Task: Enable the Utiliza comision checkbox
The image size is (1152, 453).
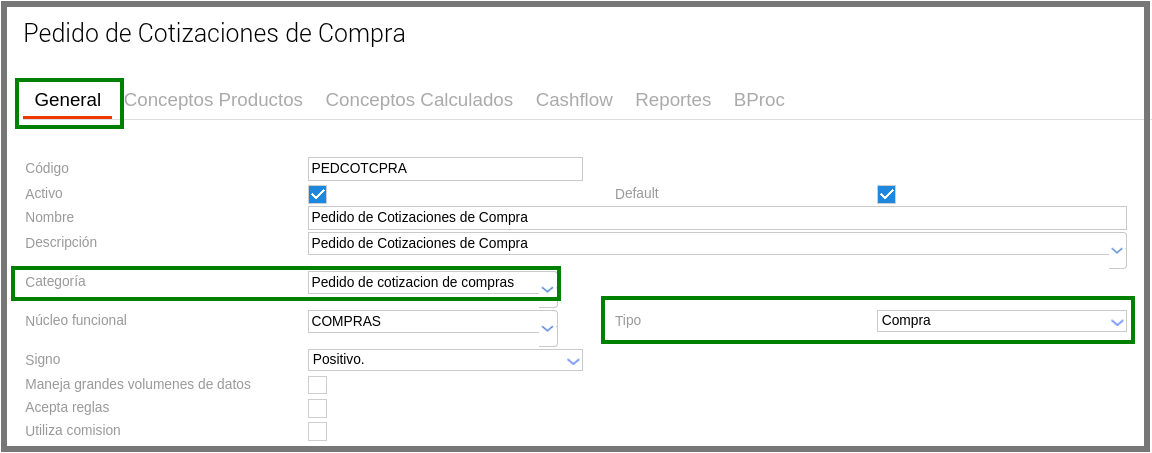Action: click(318, 431)
